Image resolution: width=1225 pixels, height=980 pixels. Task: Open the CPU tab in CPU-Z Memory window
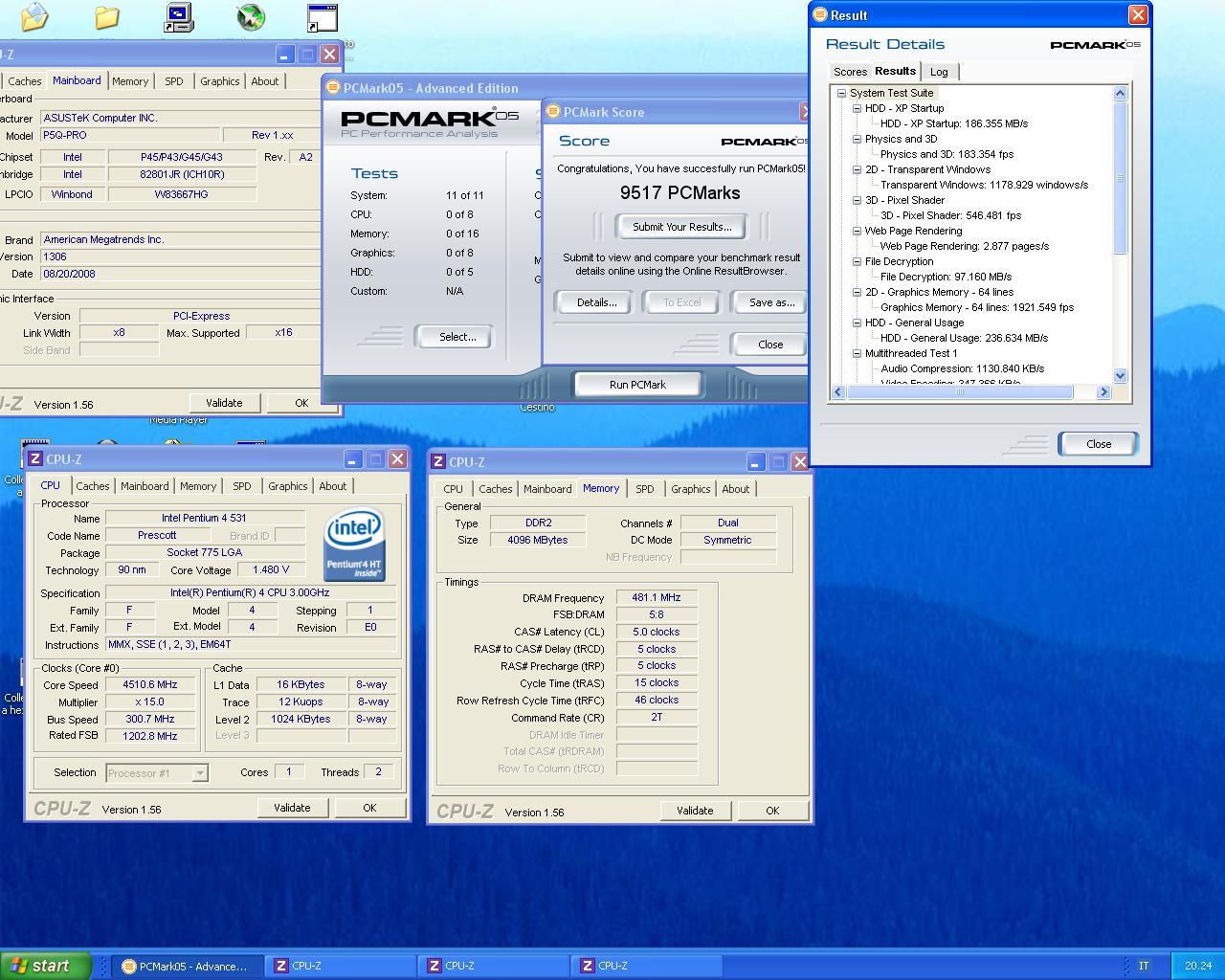coord(454,489)
